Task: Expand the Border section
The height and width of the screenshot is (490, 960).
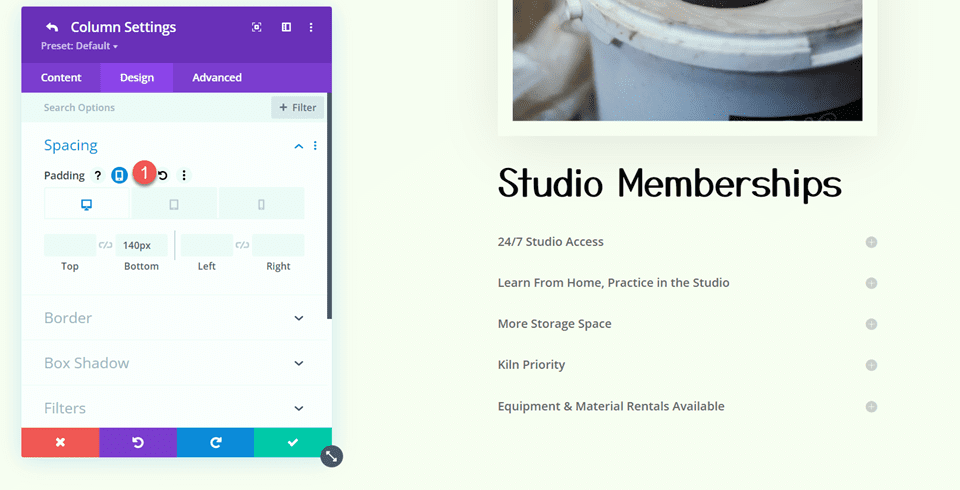Action: 298,318
